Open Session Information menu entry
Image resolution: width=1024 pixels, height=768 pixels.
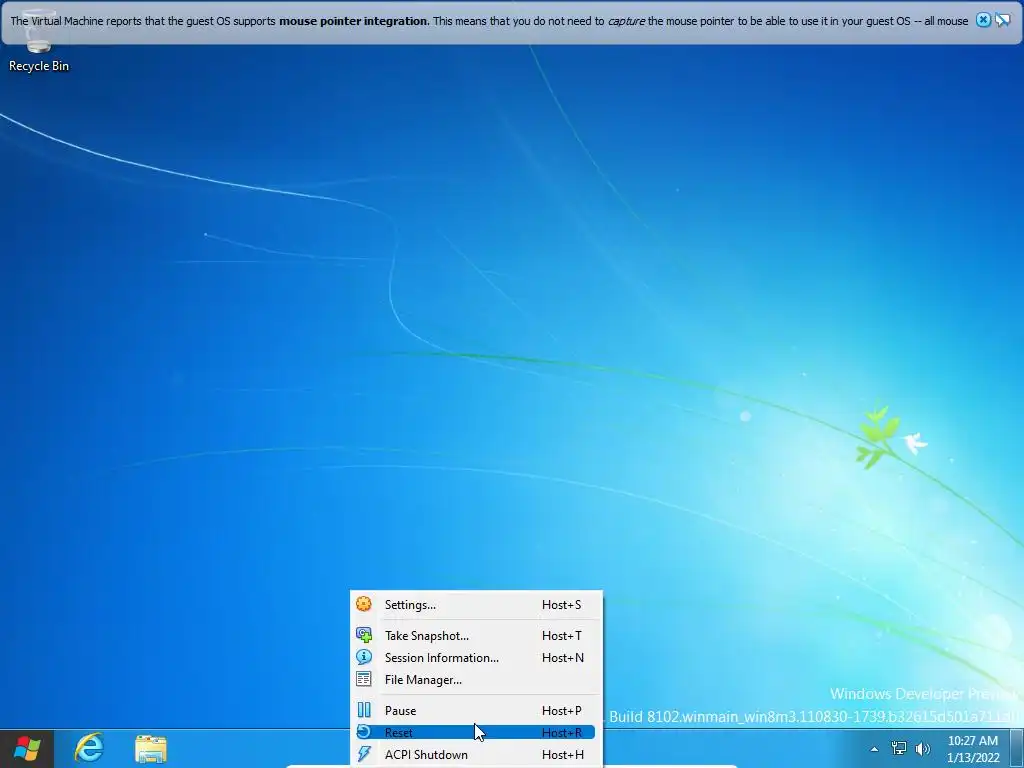[x=476, y=658]
